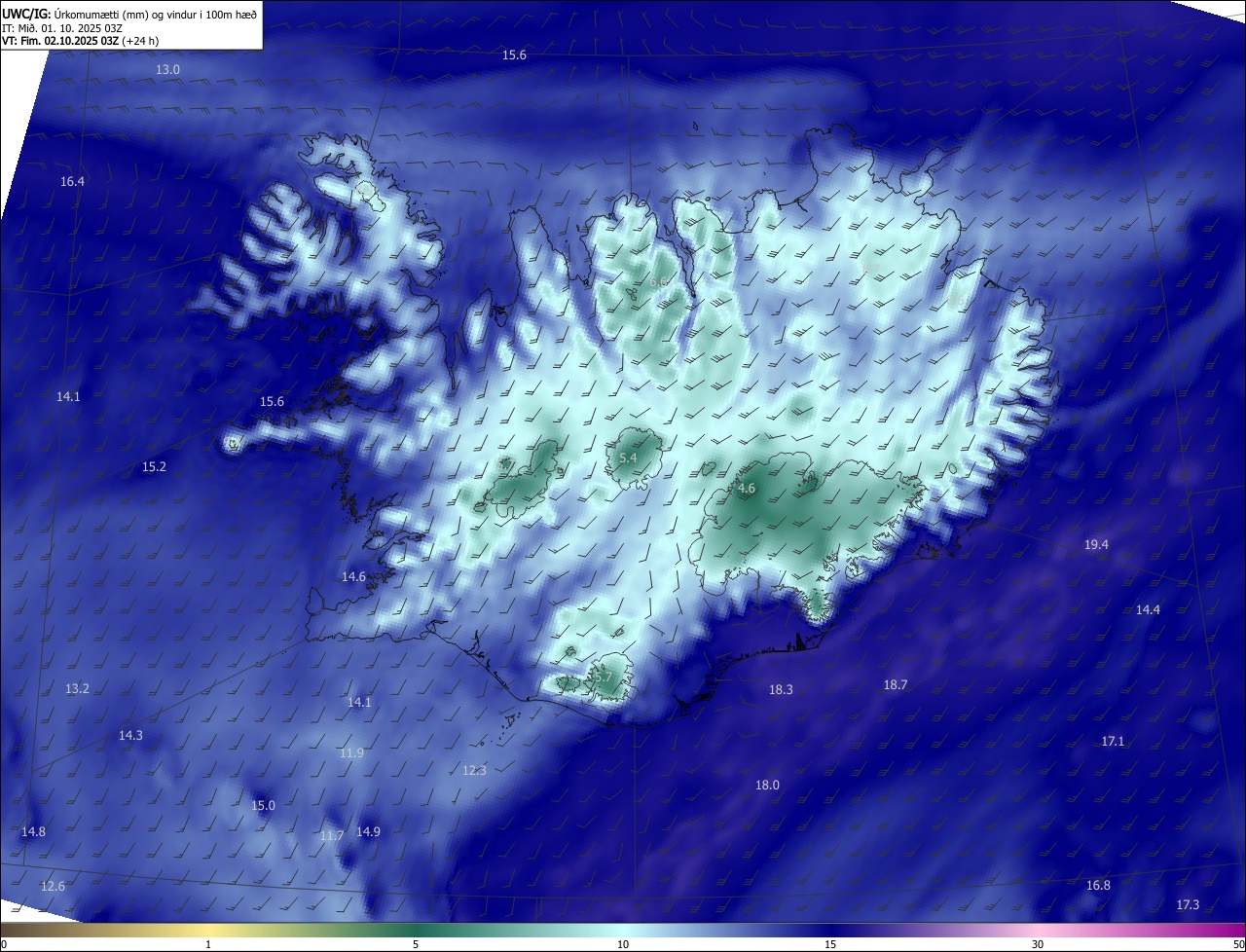The height and width of the screenshot is (952, 1246).
Task: Click the 14.4 value label
Action: tap(1148, 610)
